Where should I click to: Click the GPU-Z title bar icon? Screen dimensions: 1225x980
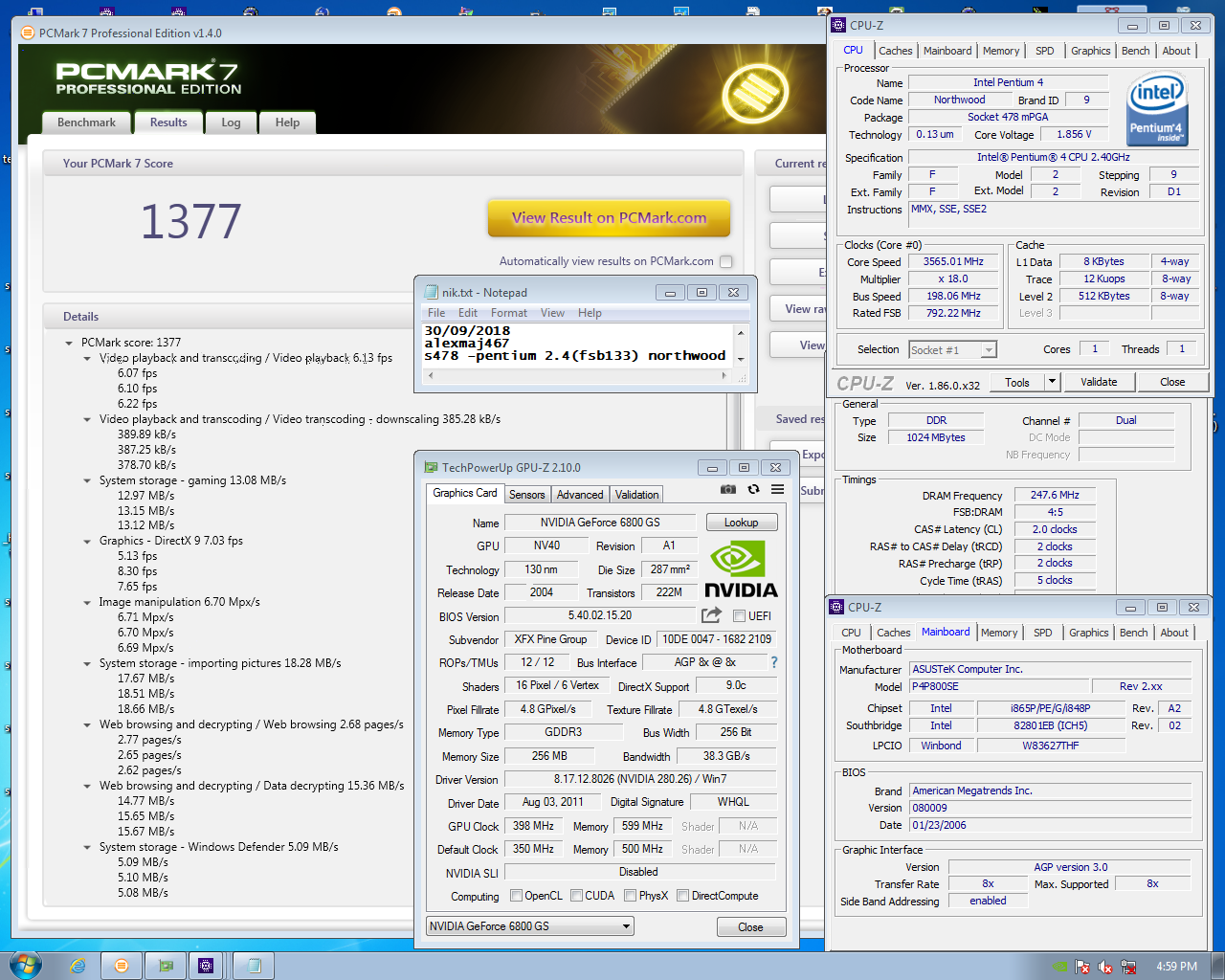[432, 467]
